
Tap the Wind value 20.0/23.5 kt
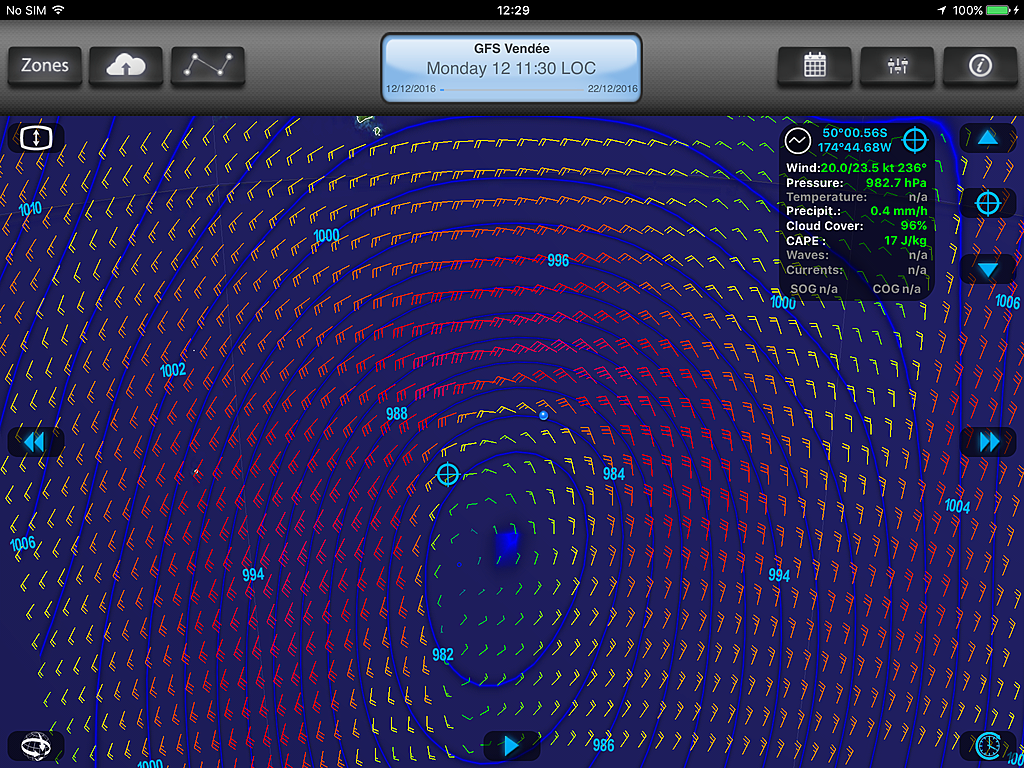point(856,168)
